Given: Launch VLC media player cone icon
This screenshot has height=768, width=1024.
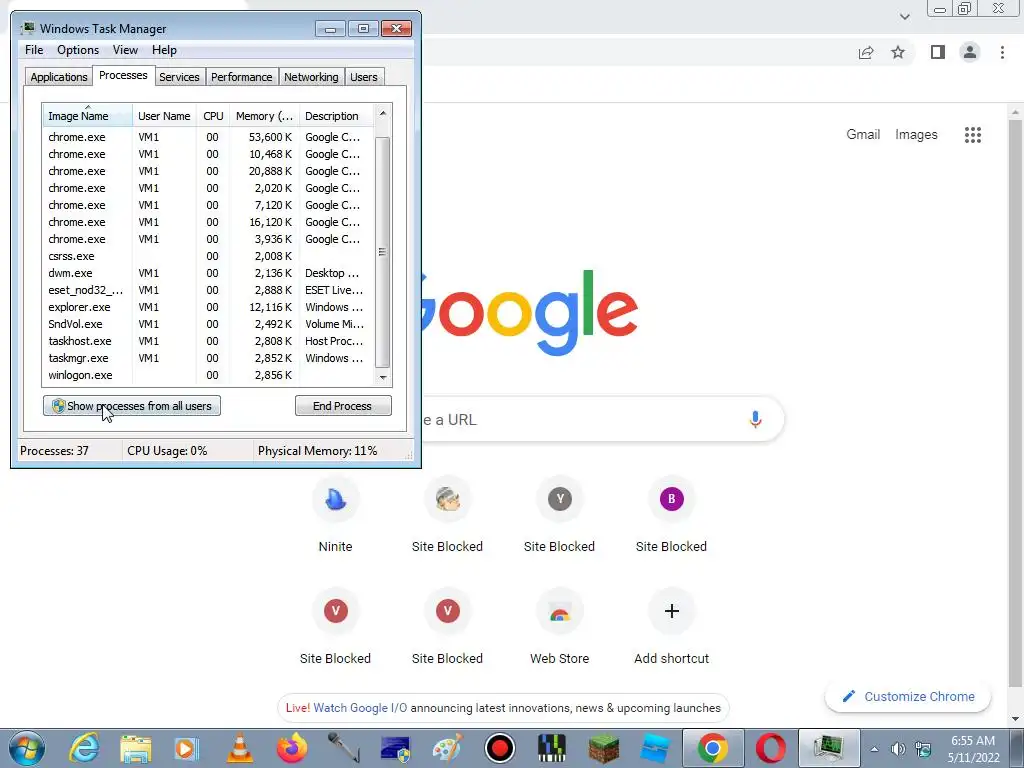Looking at the screenshot, I should click(240, 748).
